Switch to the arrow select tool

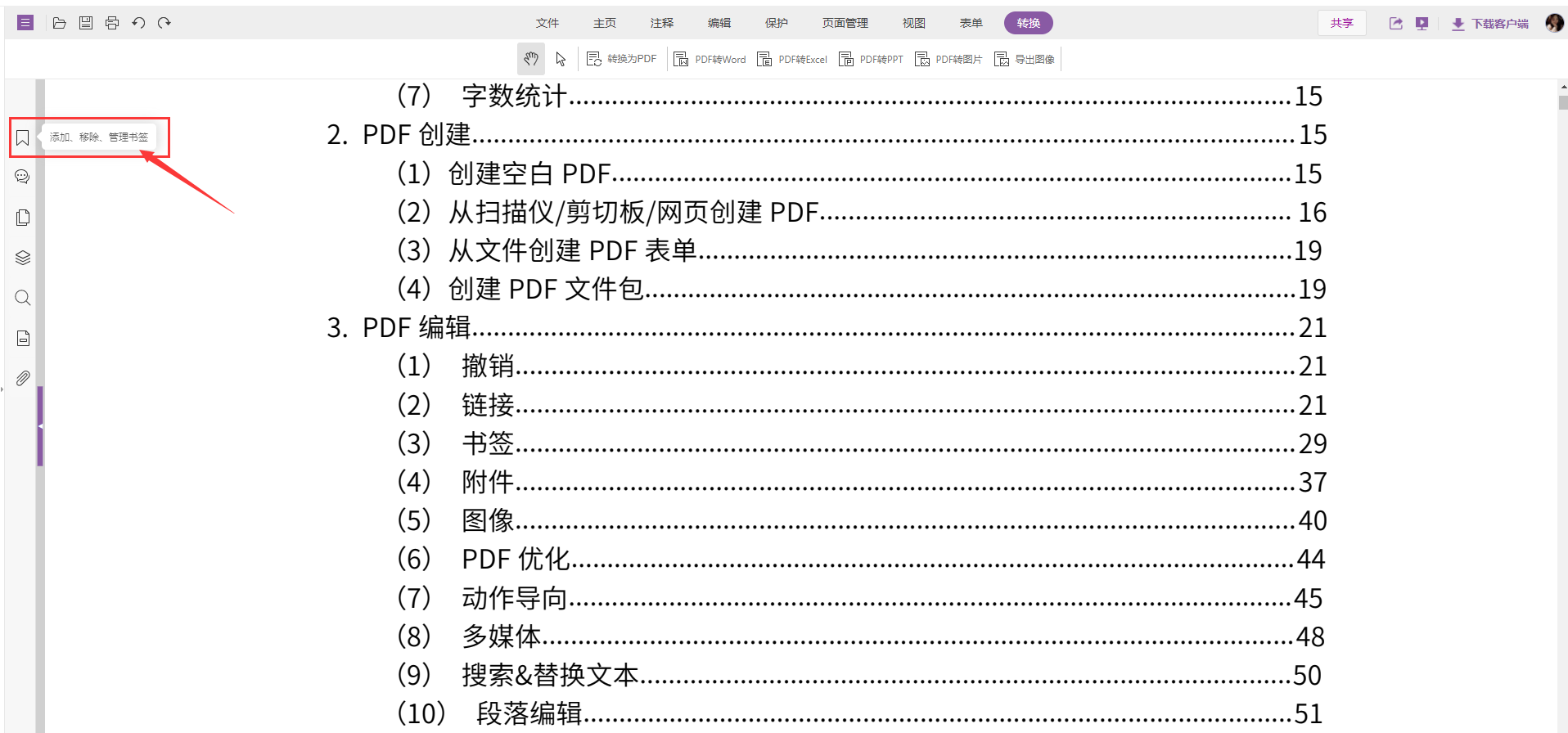(561, 59)
